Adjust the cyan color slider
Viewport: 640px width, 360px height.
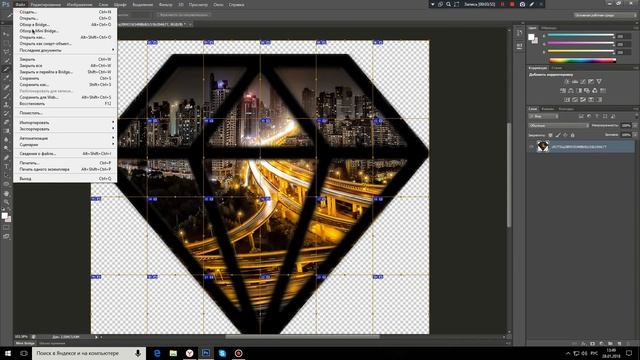tap(581, 36)
